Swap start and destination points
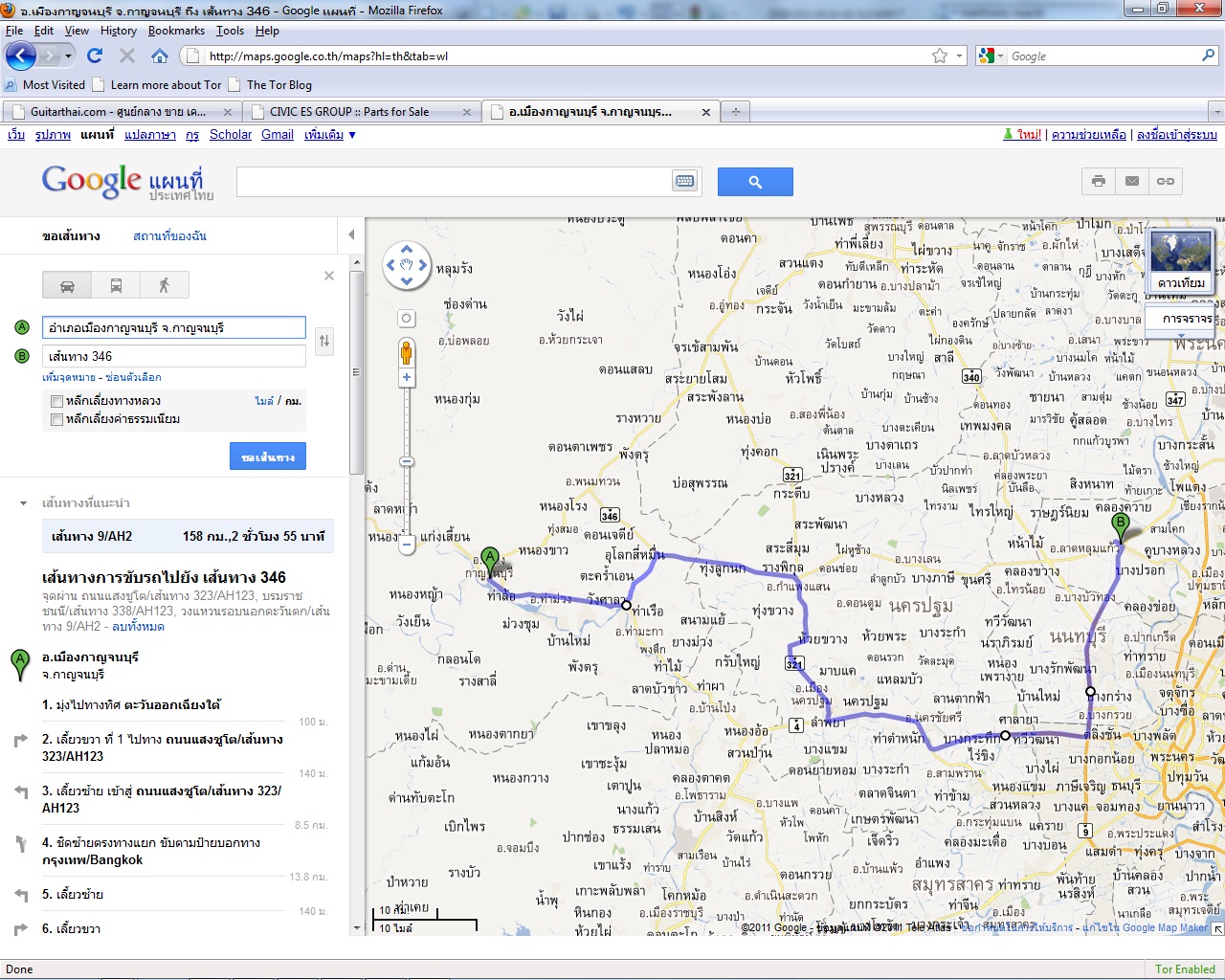This screenshot has width=1225, height=980. (x=324, y=341)
